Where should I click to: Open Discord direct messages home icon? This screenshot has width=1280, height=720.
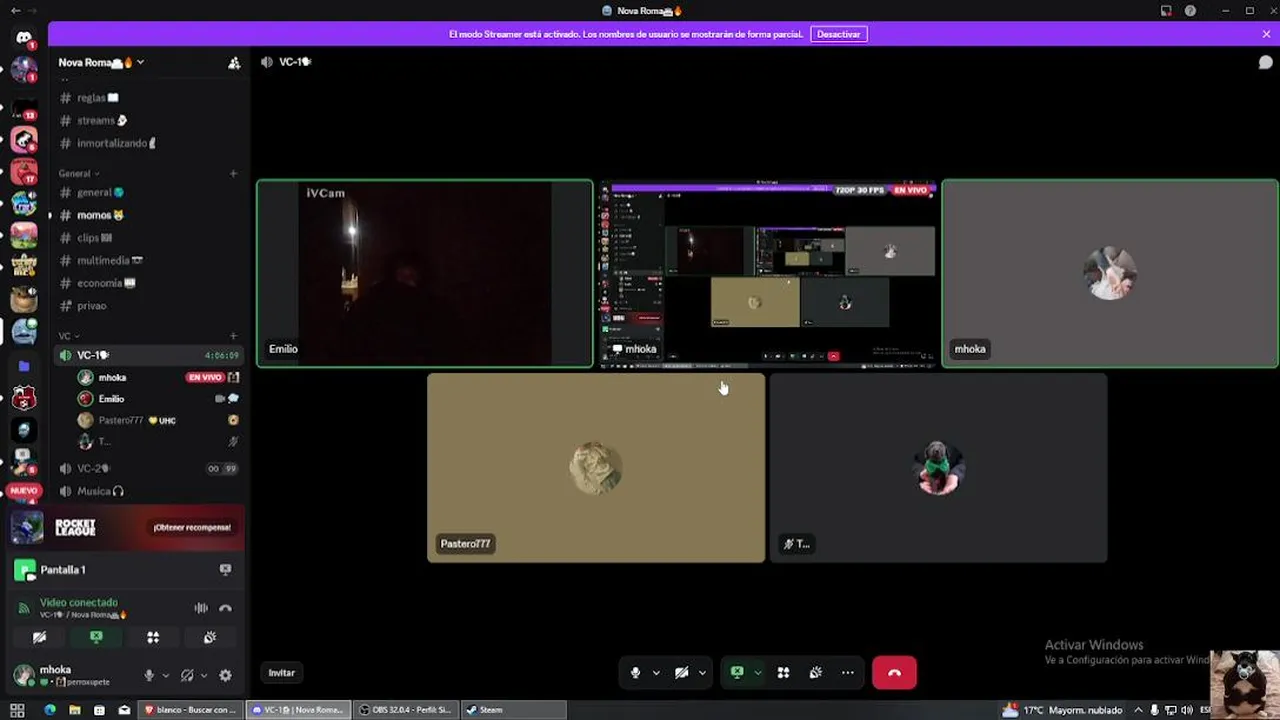pos(24,38)
